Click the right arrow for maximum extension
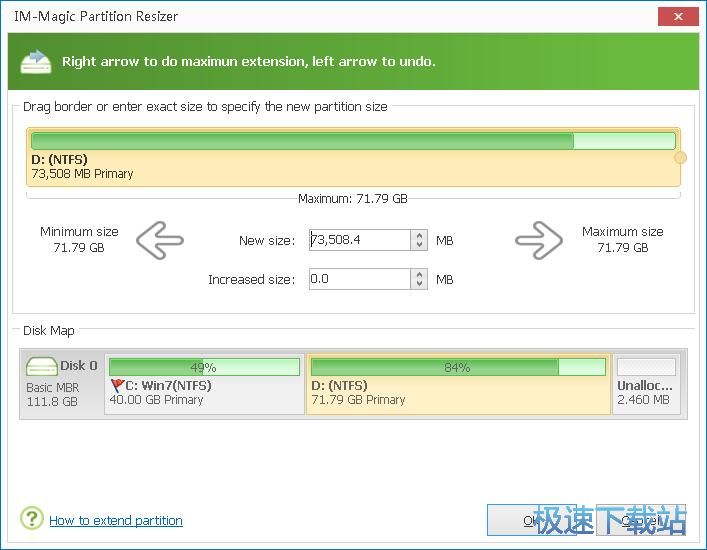This screenshot has width=707, height=550. click(539, 240)
